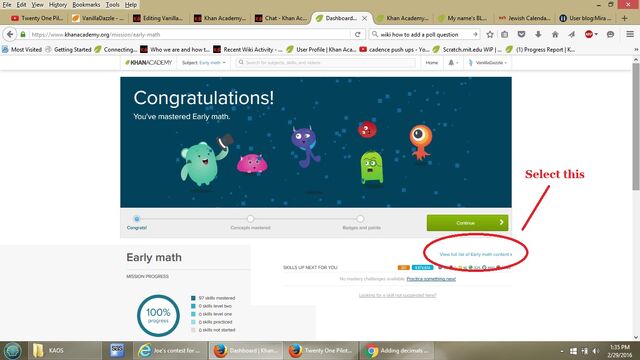
Task: Click the green Continue button
Action: (467, 223)
